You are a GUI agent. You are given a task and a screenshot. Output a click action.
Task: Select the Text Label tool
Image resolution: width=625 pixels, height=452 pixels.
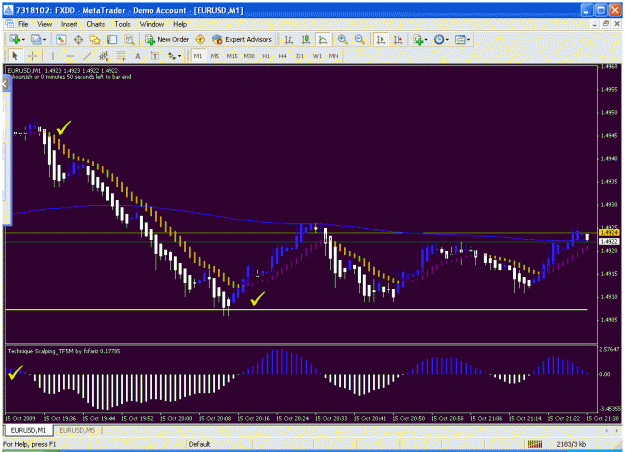[155, 56]
